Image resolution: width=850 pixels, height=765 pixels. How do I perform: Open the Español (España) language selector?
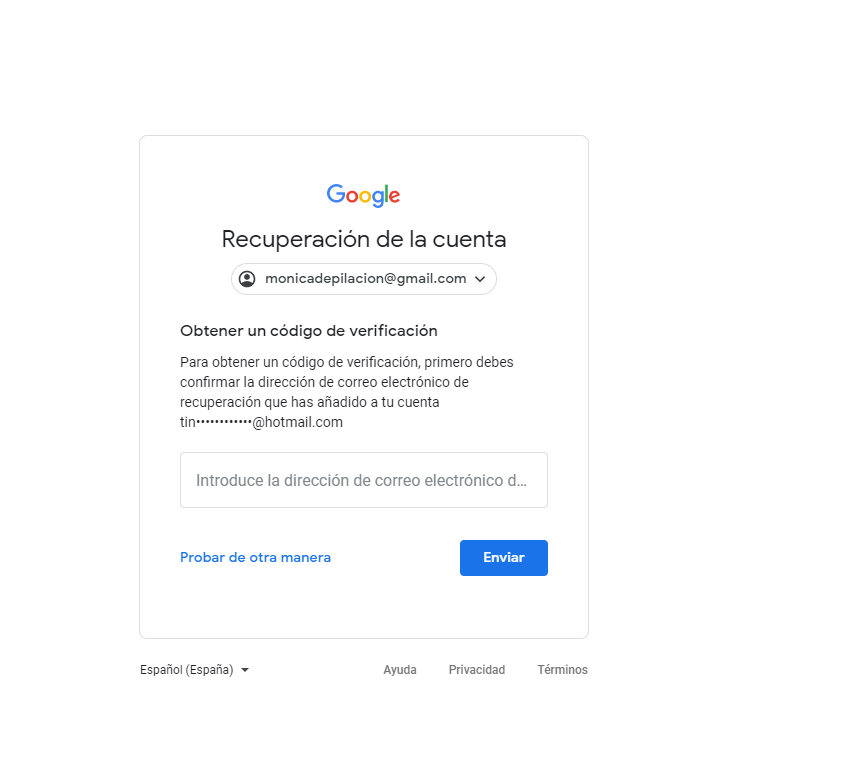(194, 670)
